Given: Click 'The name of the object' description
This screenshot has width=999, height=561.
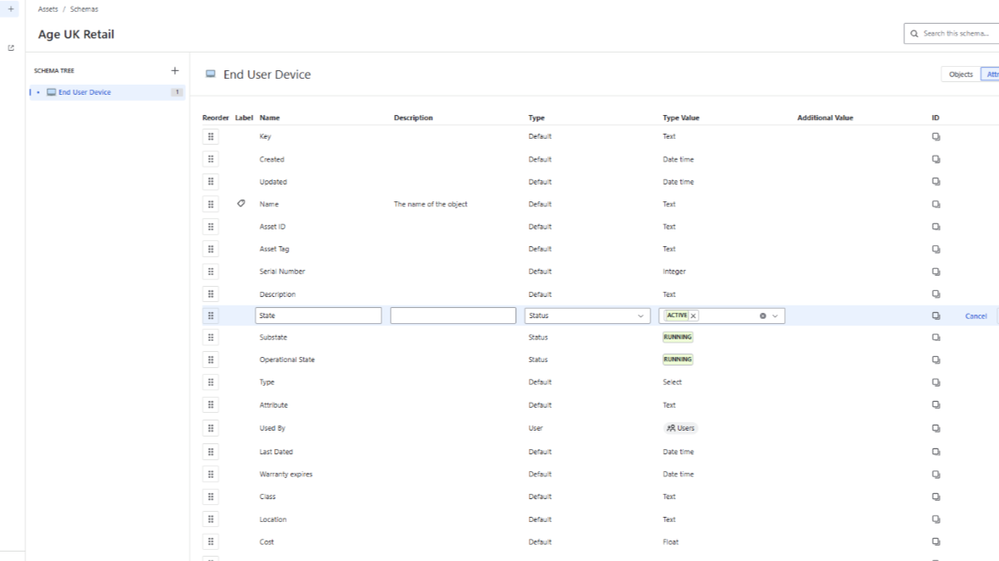Looking at the screenshot, I should (431, 204).
